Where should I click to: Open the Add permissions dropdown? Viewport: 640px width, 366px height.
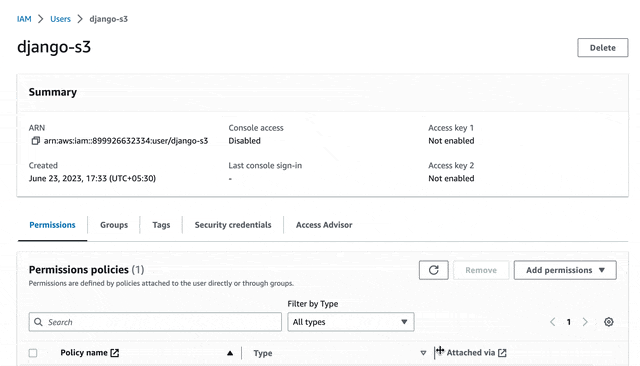565,270
